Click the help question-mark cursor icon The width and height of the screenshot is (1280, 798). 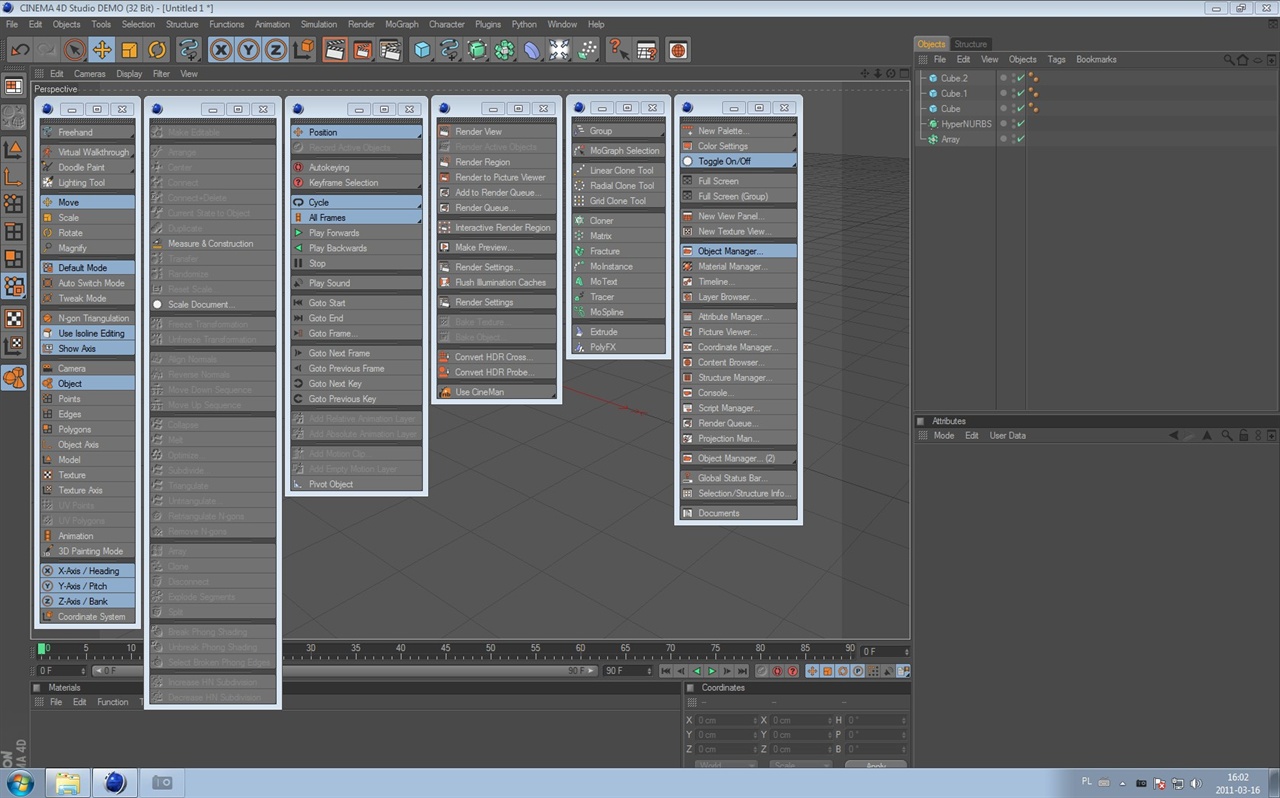618,50
